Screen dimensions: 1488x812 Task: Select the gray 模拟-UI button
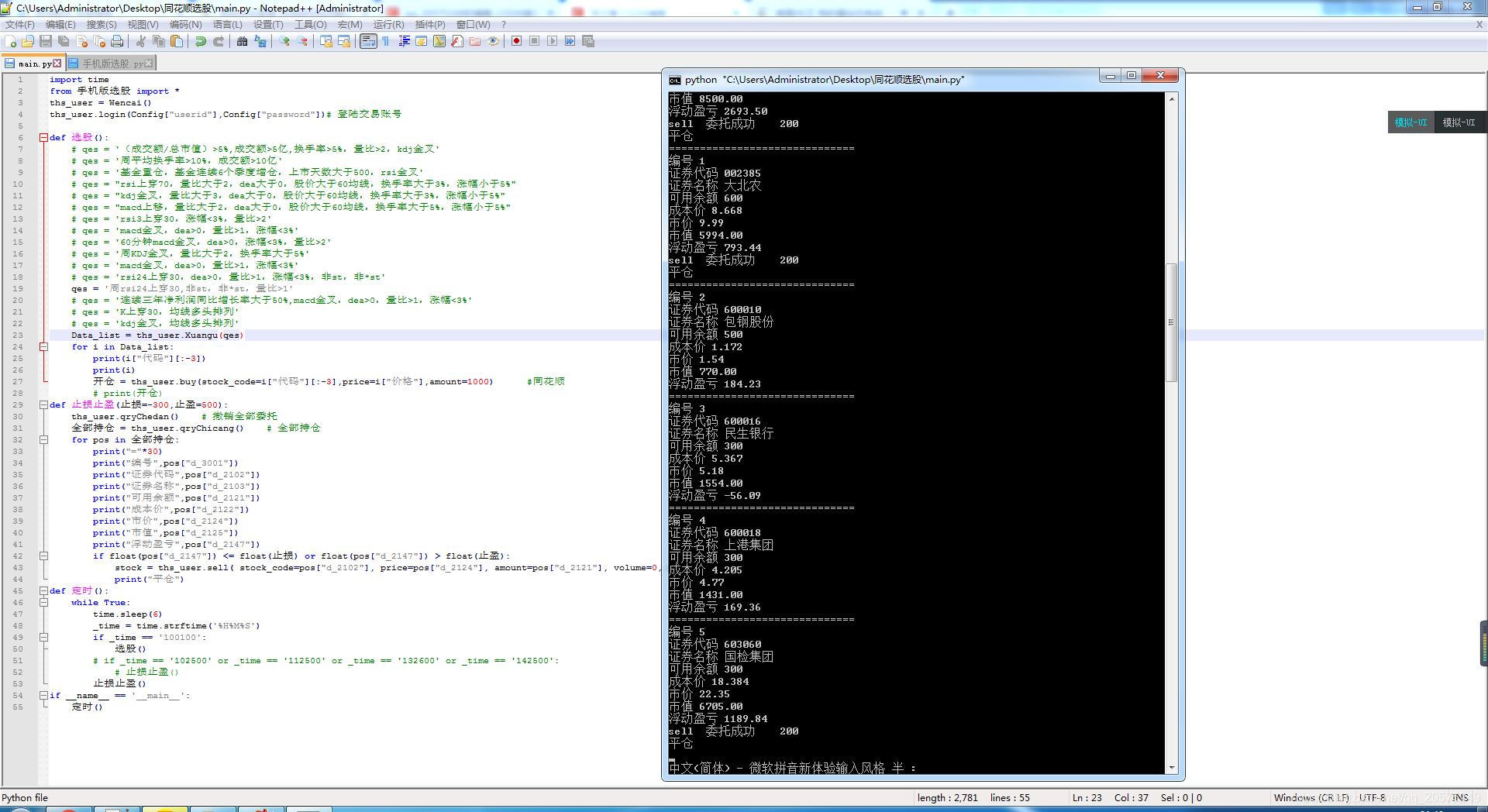click(x=1459, y=122)
